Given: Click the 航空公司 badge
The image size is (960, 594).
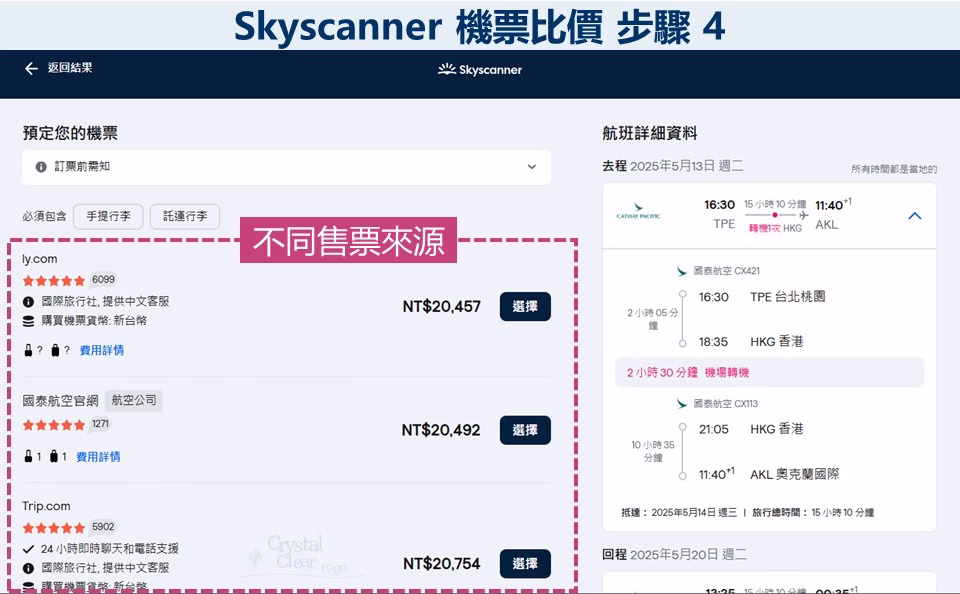Looking at the screenshot, I should [133, 400].
